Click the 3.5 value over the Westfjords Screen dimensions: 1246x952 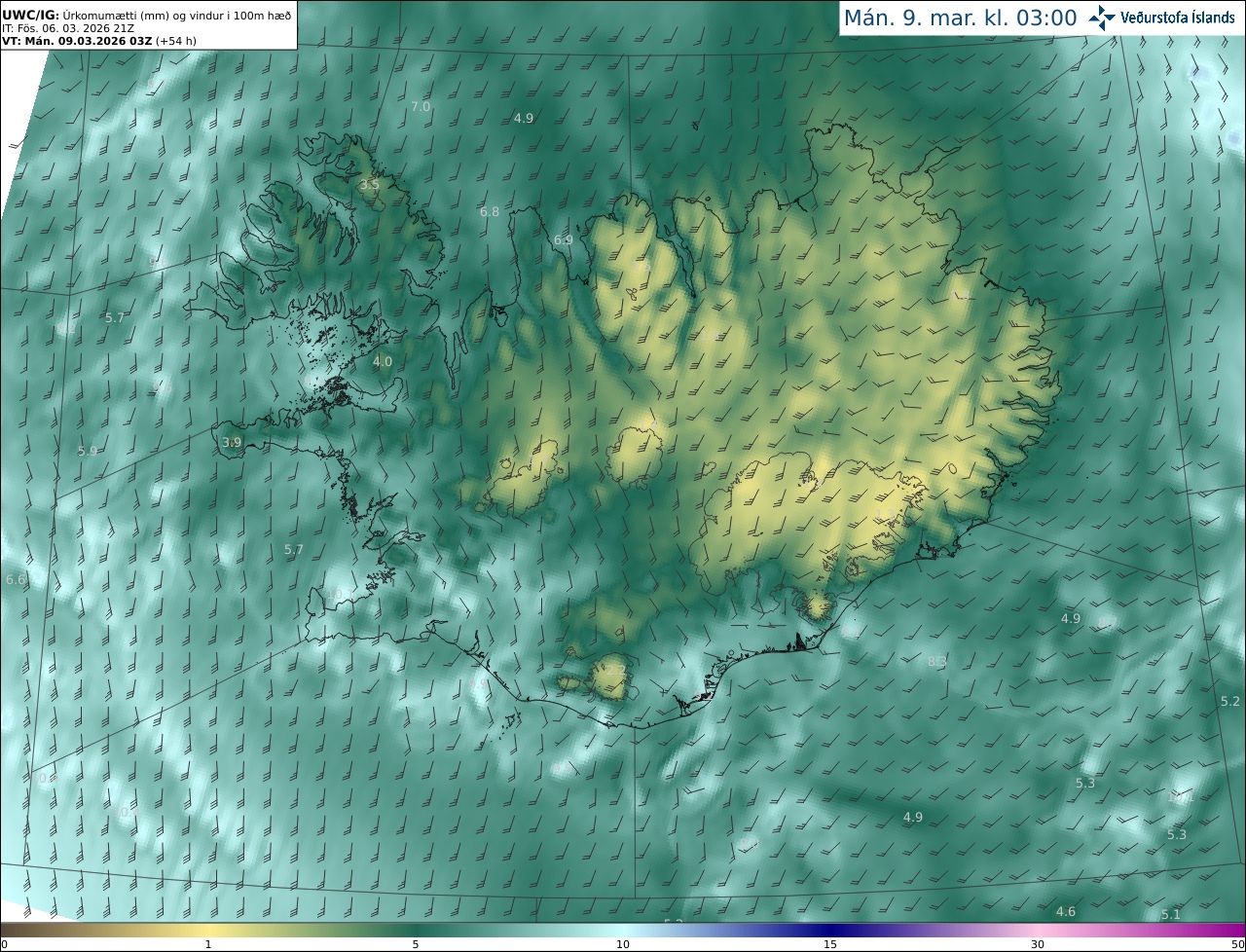[x=369, y=184]
